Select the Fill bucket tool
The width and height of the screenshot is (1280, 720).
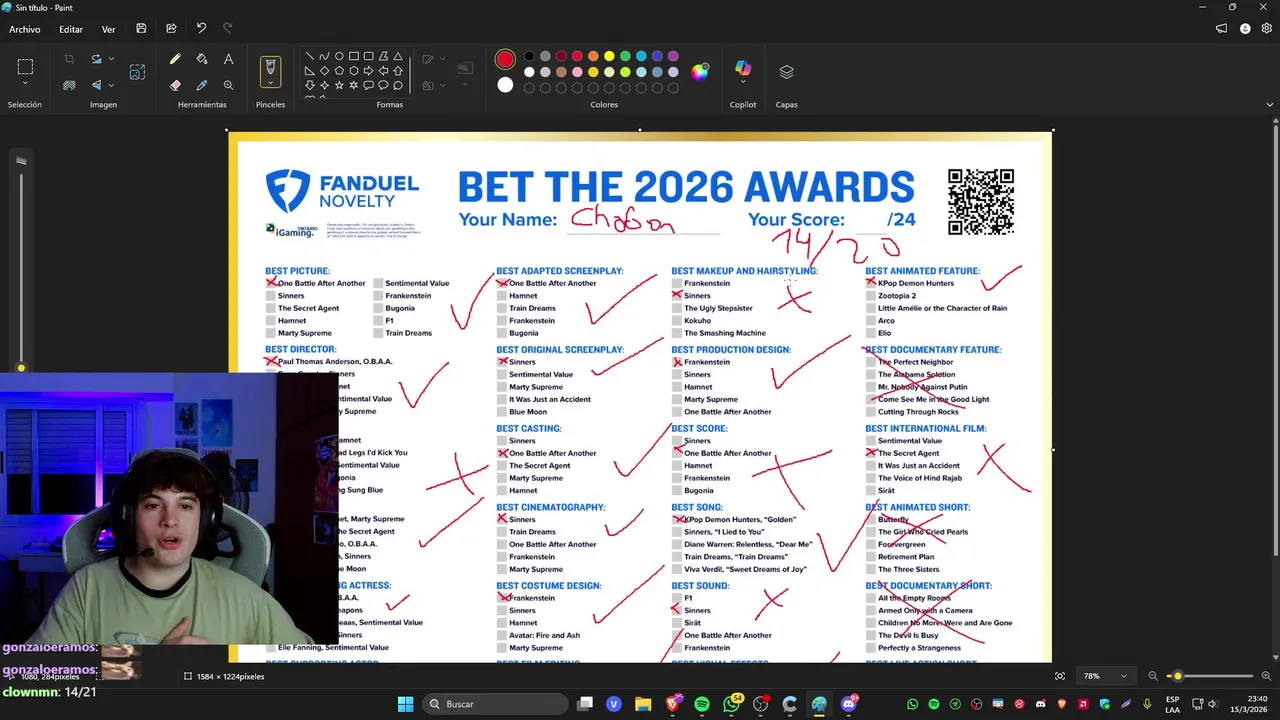pyautogui.click(x=202, y=60)
